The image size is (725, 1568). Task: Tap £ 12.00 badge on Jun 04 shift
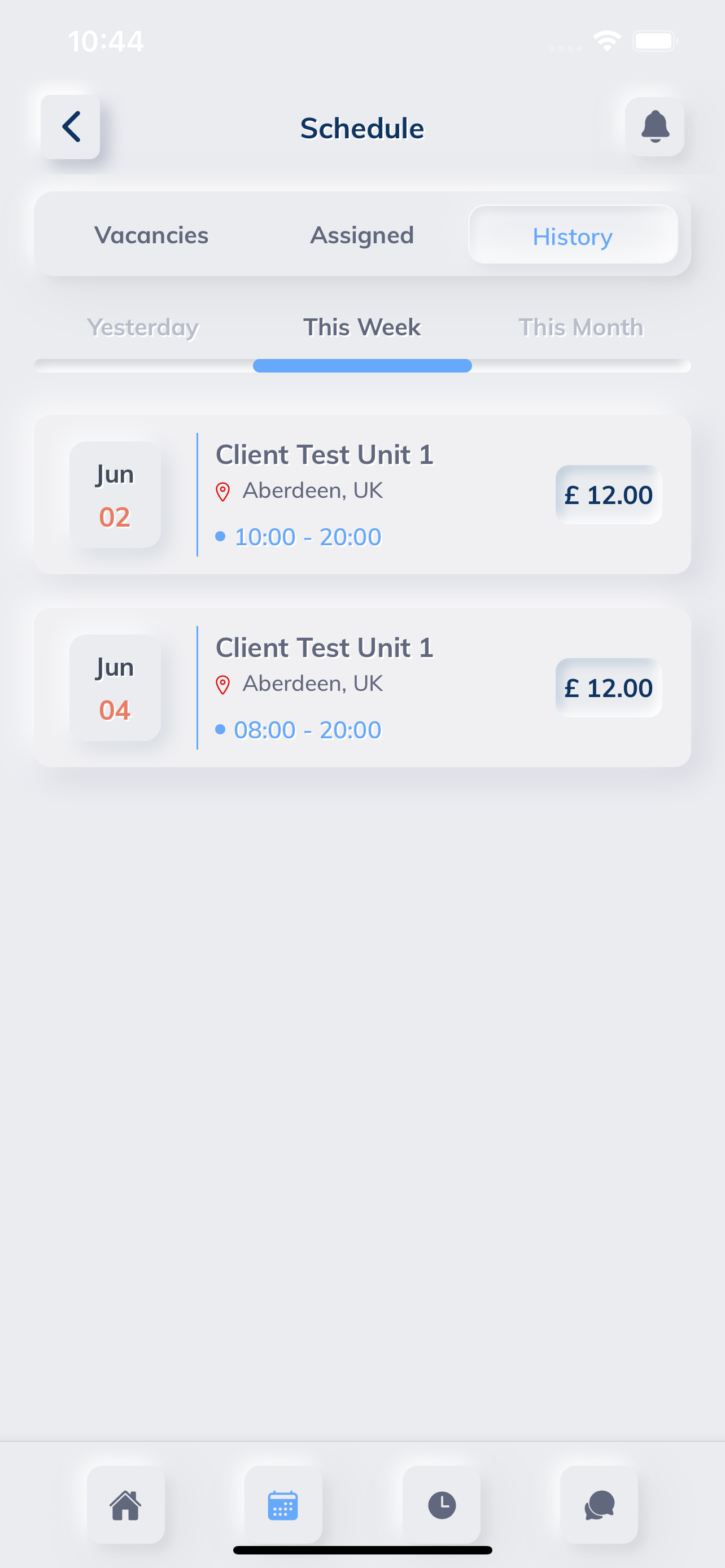[x=609, y=687]
